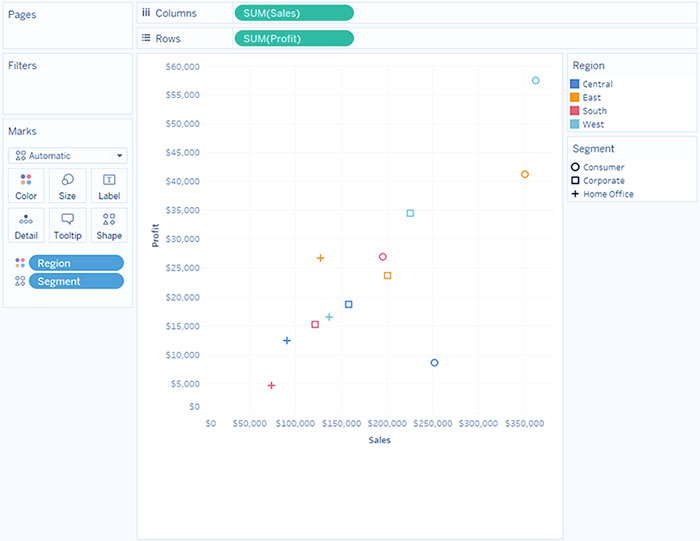Click the shape icon beside Segment pill
The width and height of the screenshot is (700, 541).
point(20,281)
